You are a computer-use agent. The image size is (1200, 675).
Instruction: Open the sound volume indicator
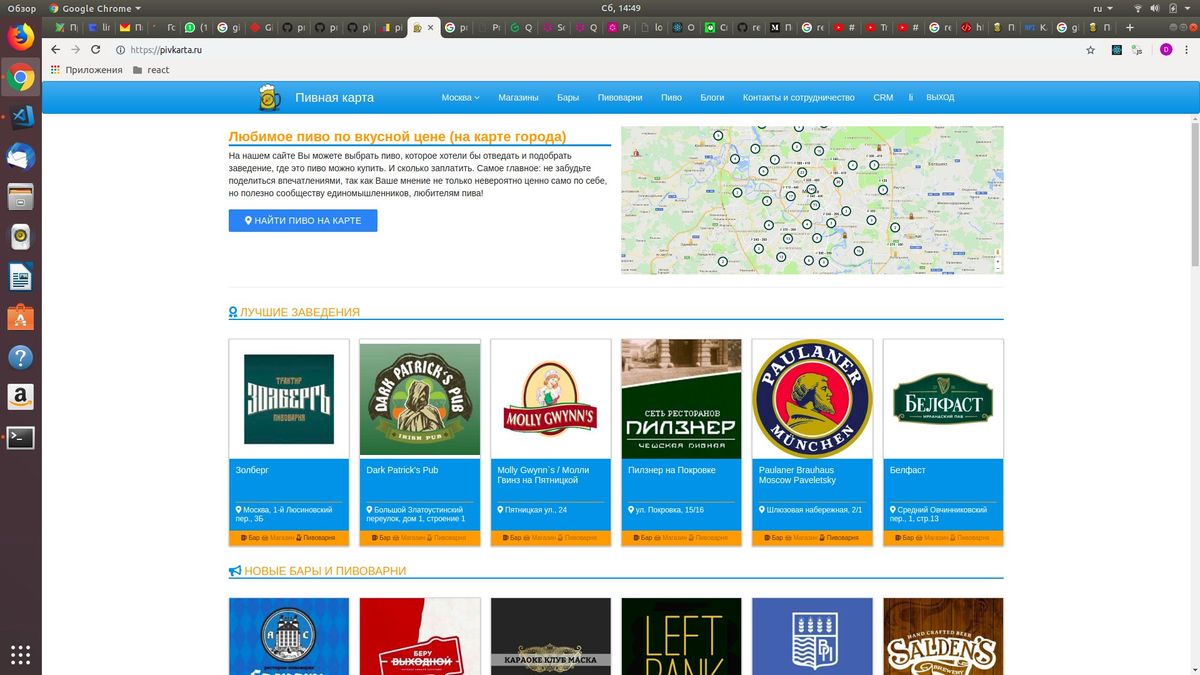click(x=1156, y=8)
